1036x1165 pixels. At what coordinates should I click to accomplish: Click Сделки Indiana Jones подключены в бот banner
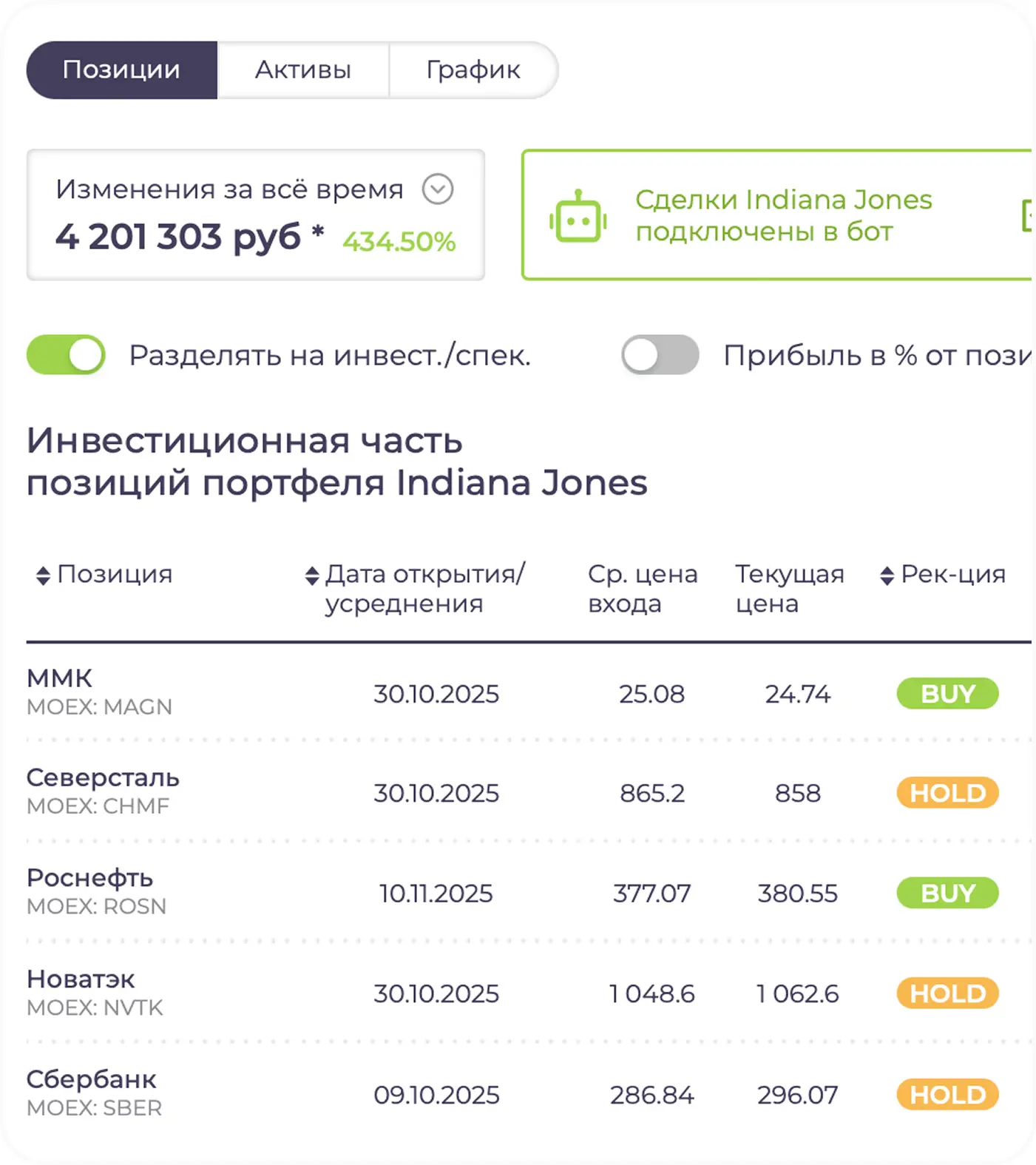782,215
